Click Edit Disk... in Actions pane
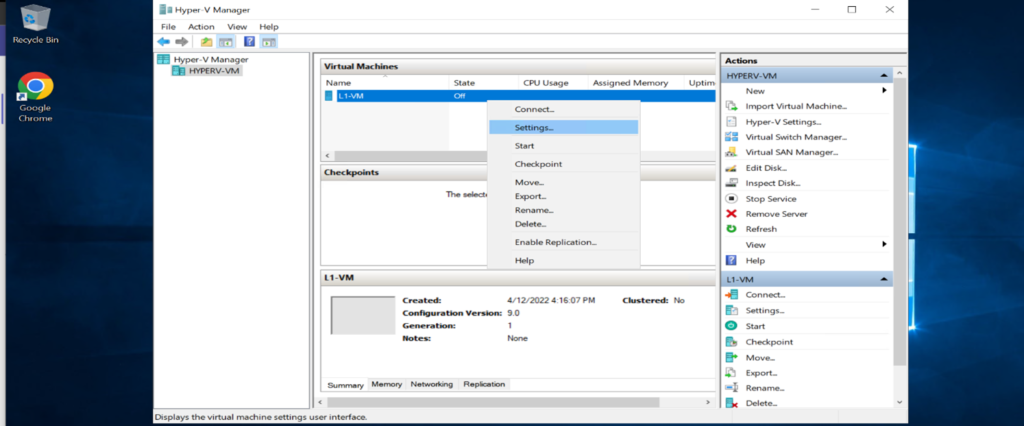The width and height of the screenshot is (1024, 426). pos(766,168)
